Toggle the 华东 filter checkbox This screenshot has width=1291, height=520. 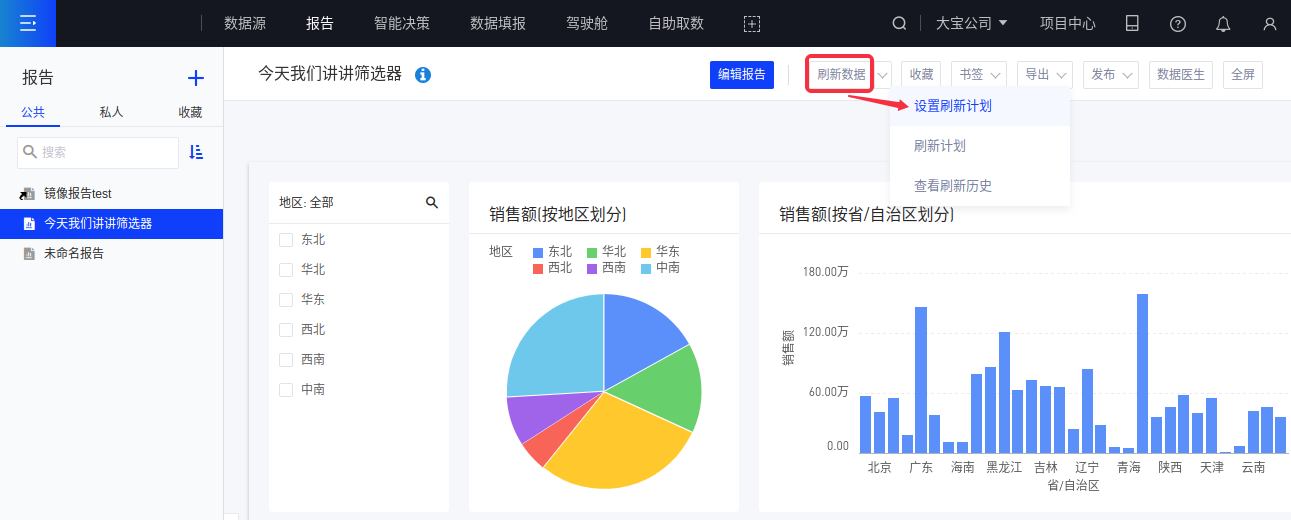click(x=286, y=300)
